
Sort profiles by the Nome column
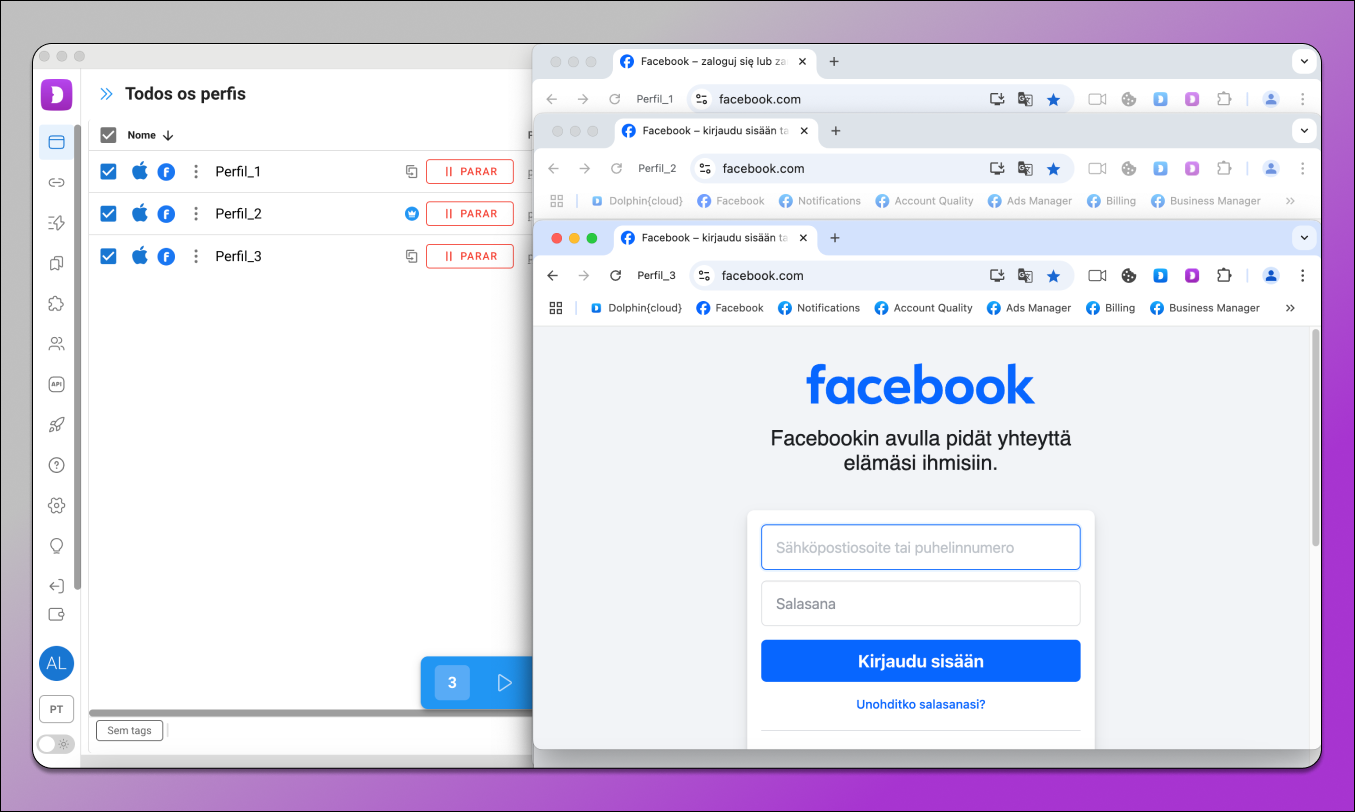[151, 135]
